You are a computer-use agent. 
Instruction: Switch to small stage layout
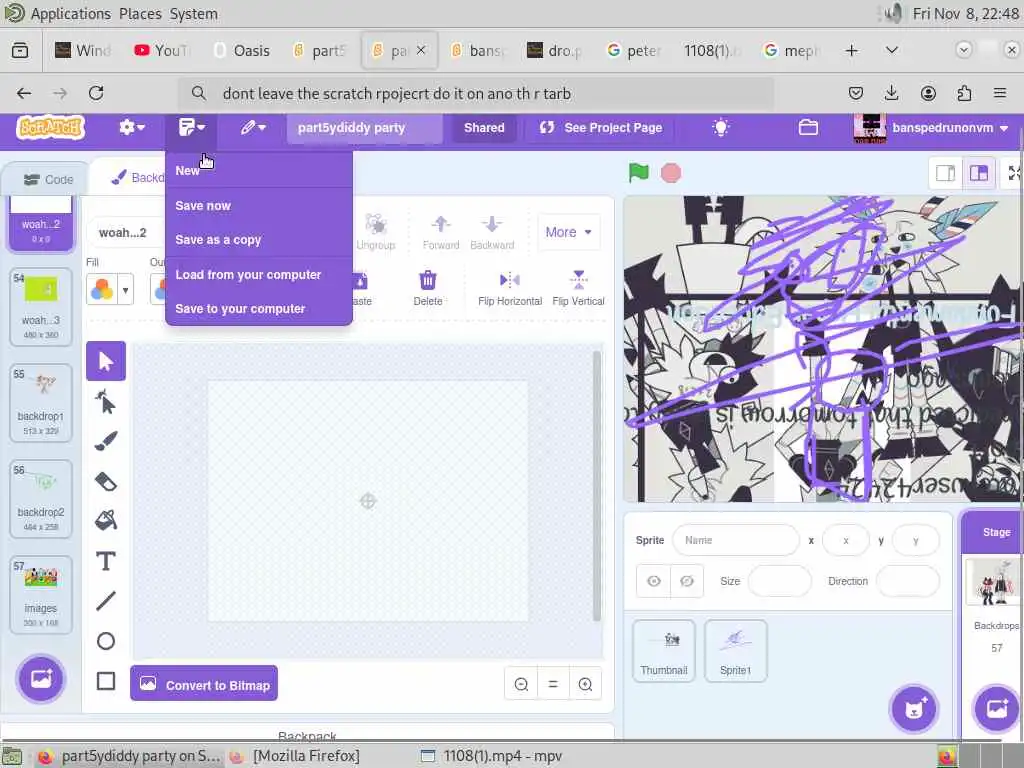[x=946, y=173]
